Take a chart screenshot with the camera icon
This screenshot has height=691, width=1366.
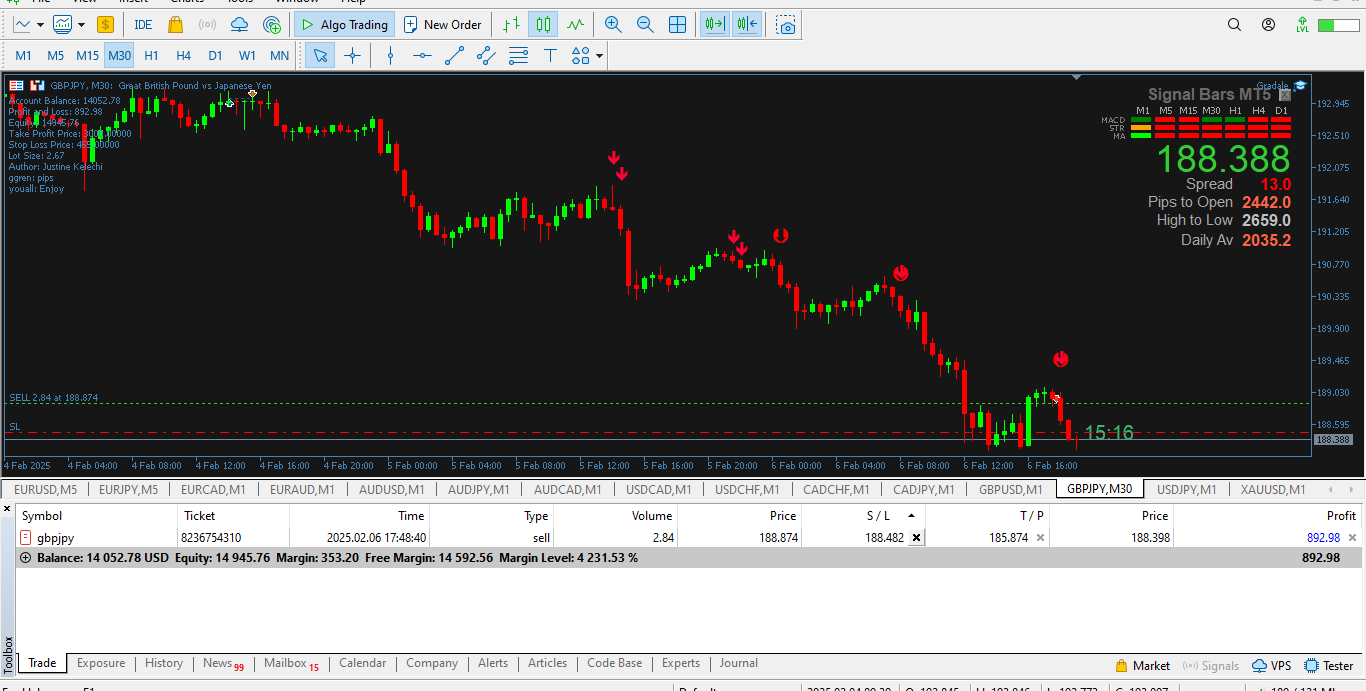[x=787, y=25]
